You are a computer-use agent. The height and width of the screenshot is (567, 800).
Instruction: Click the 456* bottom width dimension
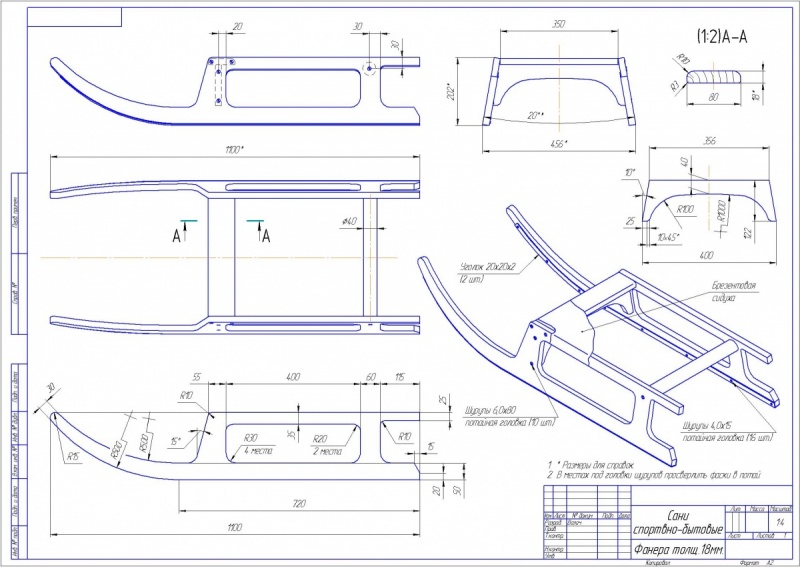tap(559, 144)
